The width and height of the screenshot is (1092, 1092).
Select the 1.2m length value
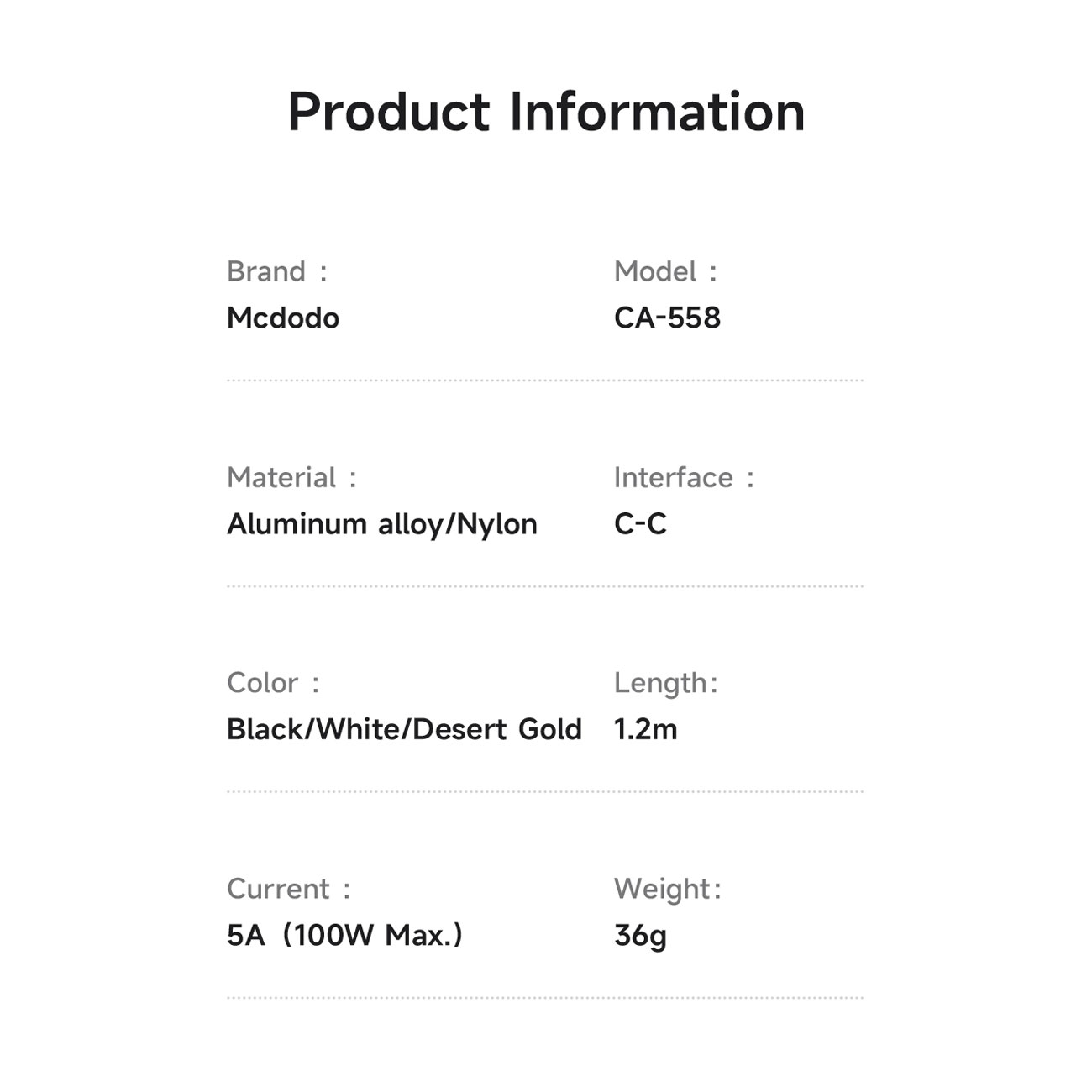click(645, 729)
